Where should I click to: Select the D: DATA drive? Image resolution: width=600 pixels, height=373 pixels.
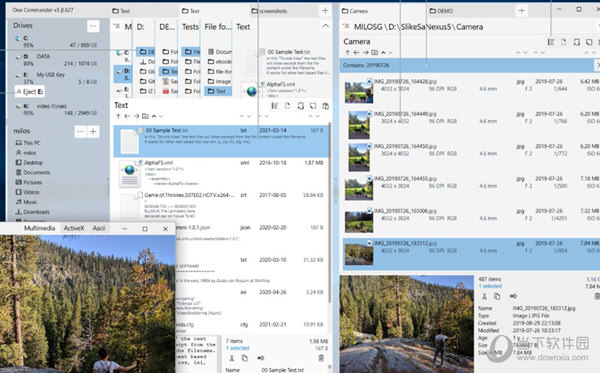coord(56,60)
